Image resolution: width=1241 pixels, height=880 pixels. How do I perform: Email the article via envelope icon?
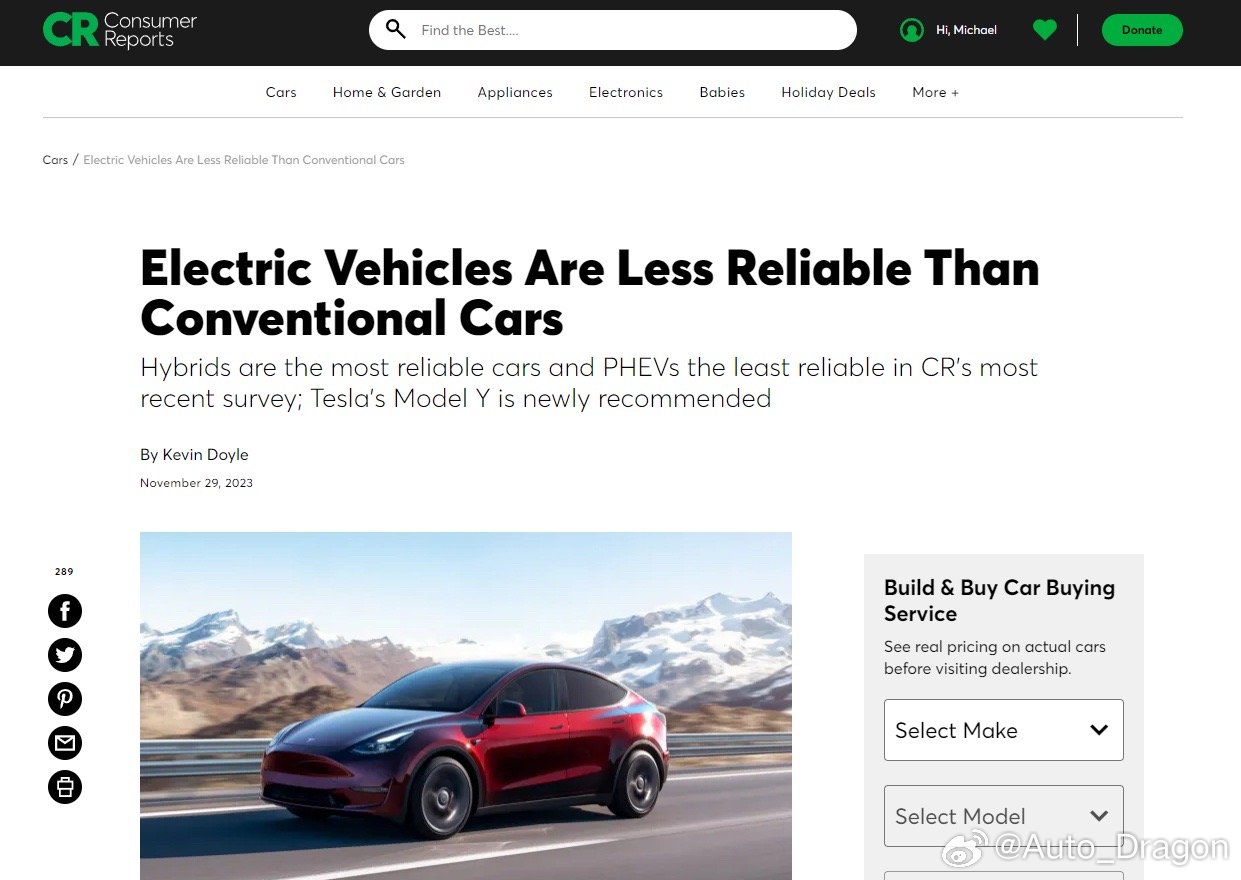[x=65, y=743]
